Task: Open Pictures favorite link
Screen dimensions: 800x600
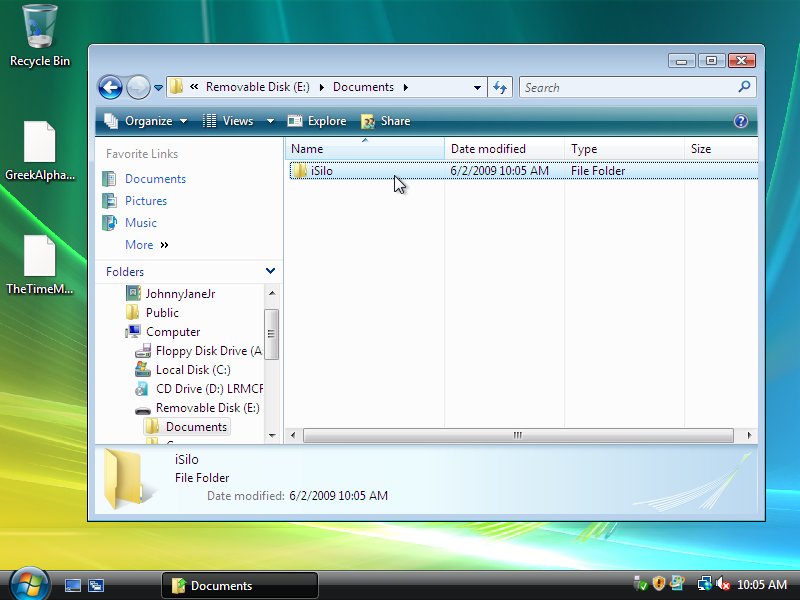Action: 146,201
